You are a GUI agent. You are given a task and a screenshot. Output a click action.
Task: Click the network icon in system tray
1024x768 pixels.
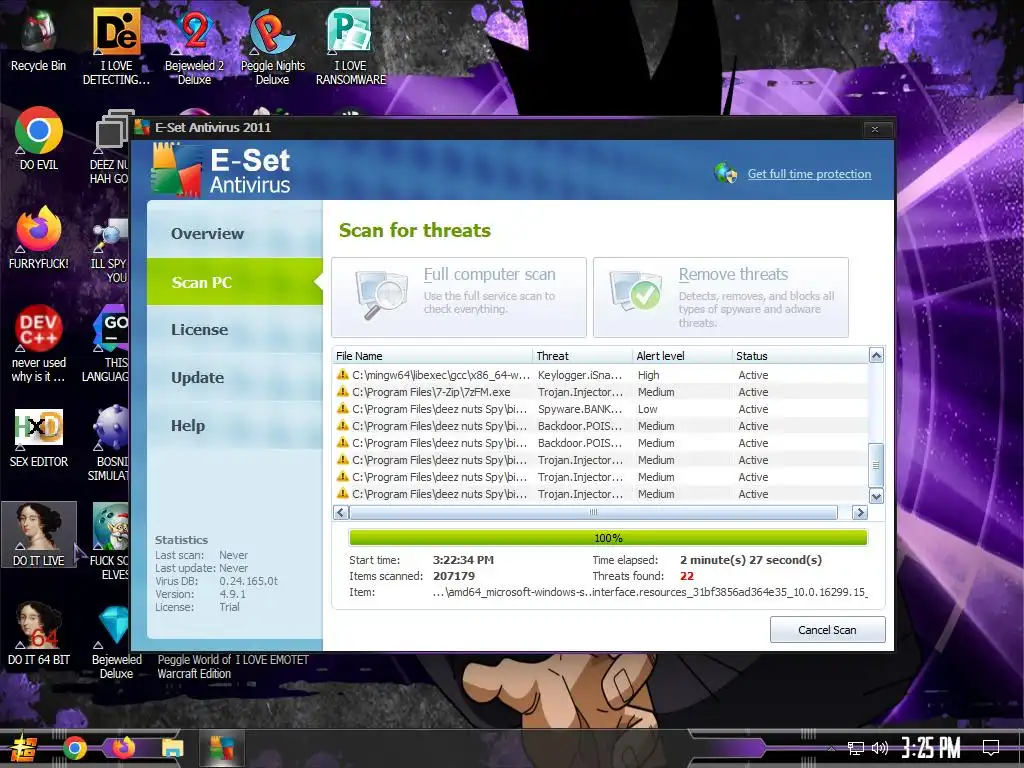pos(856,748)
